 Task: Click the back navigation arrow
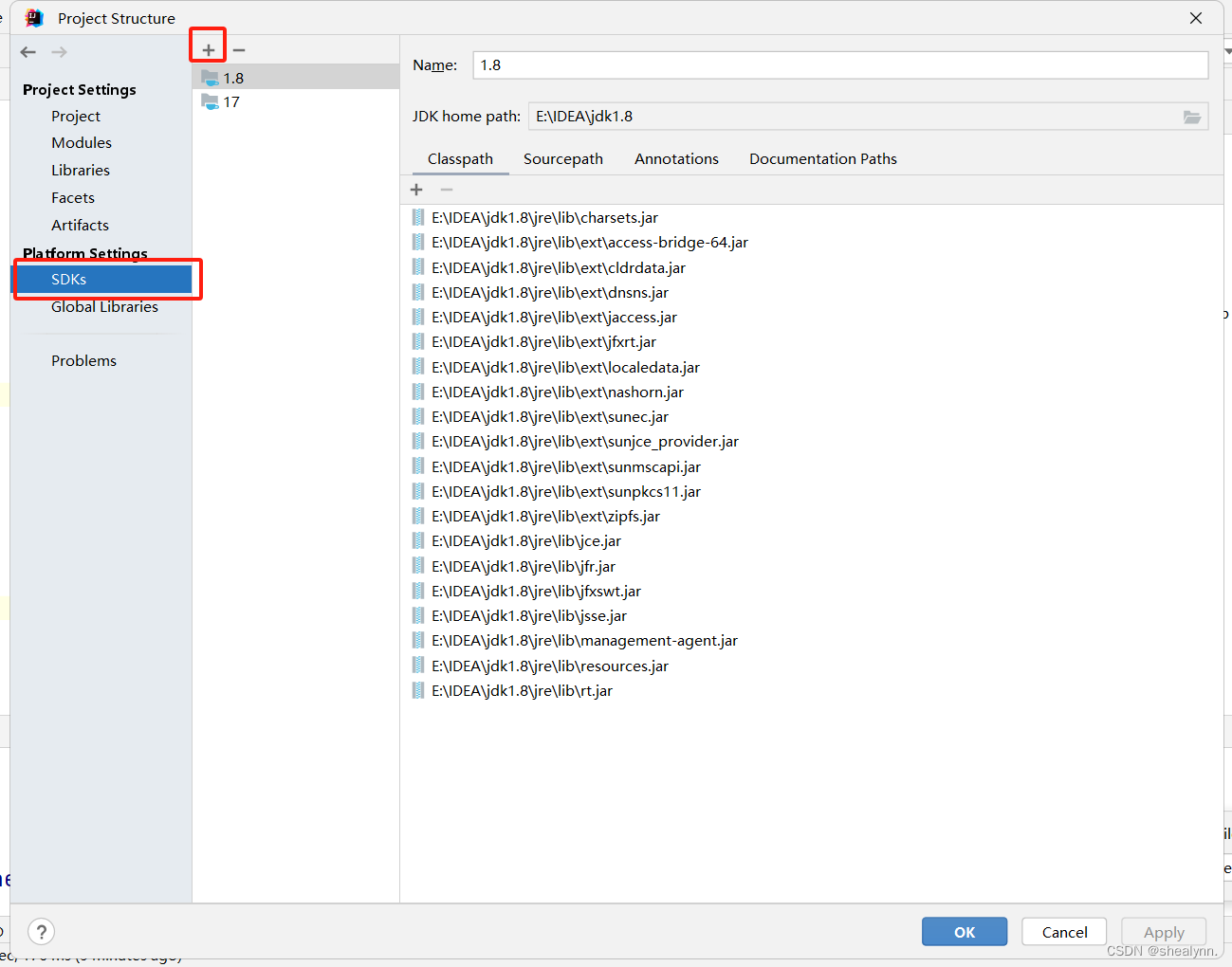coord(28,51)
